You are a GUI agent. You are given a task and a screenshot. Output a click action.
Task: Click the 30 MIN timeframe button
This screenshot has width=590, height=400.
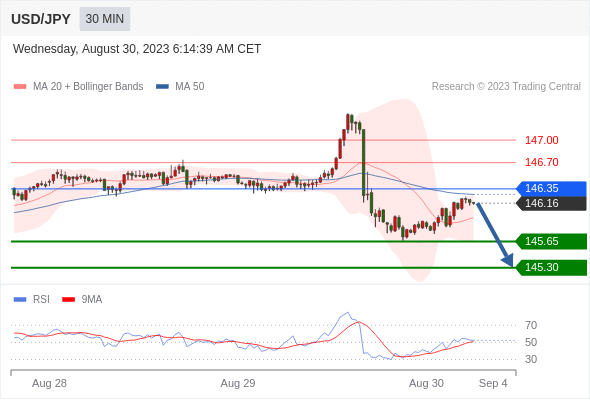pos(105,19)
